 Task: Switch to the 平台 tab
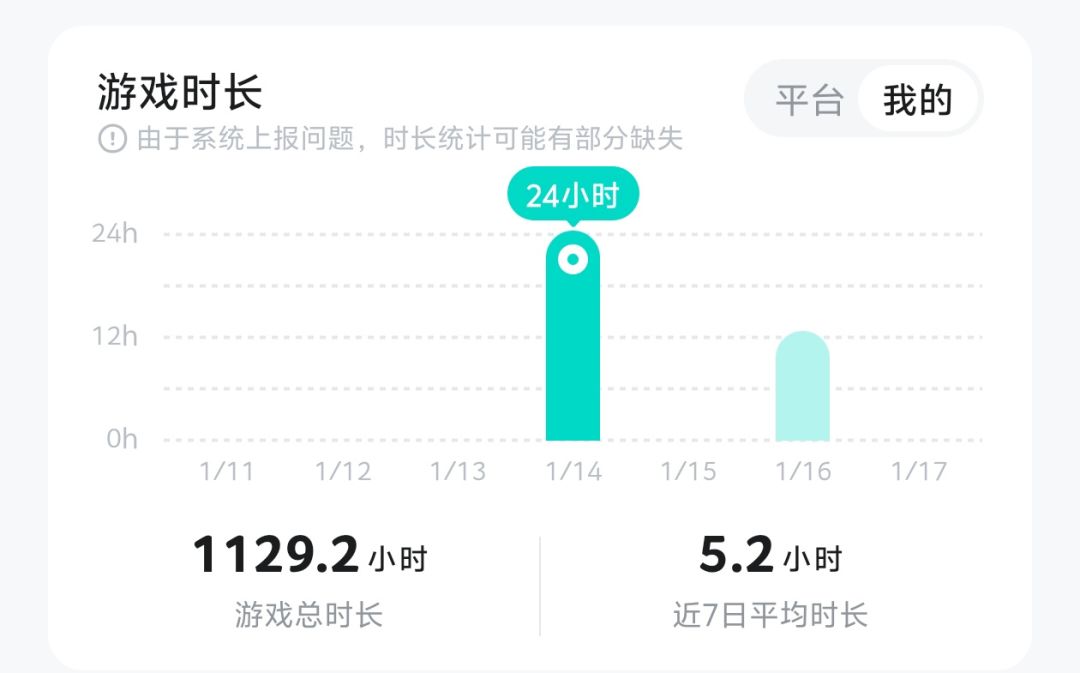[x=809, y=100]
